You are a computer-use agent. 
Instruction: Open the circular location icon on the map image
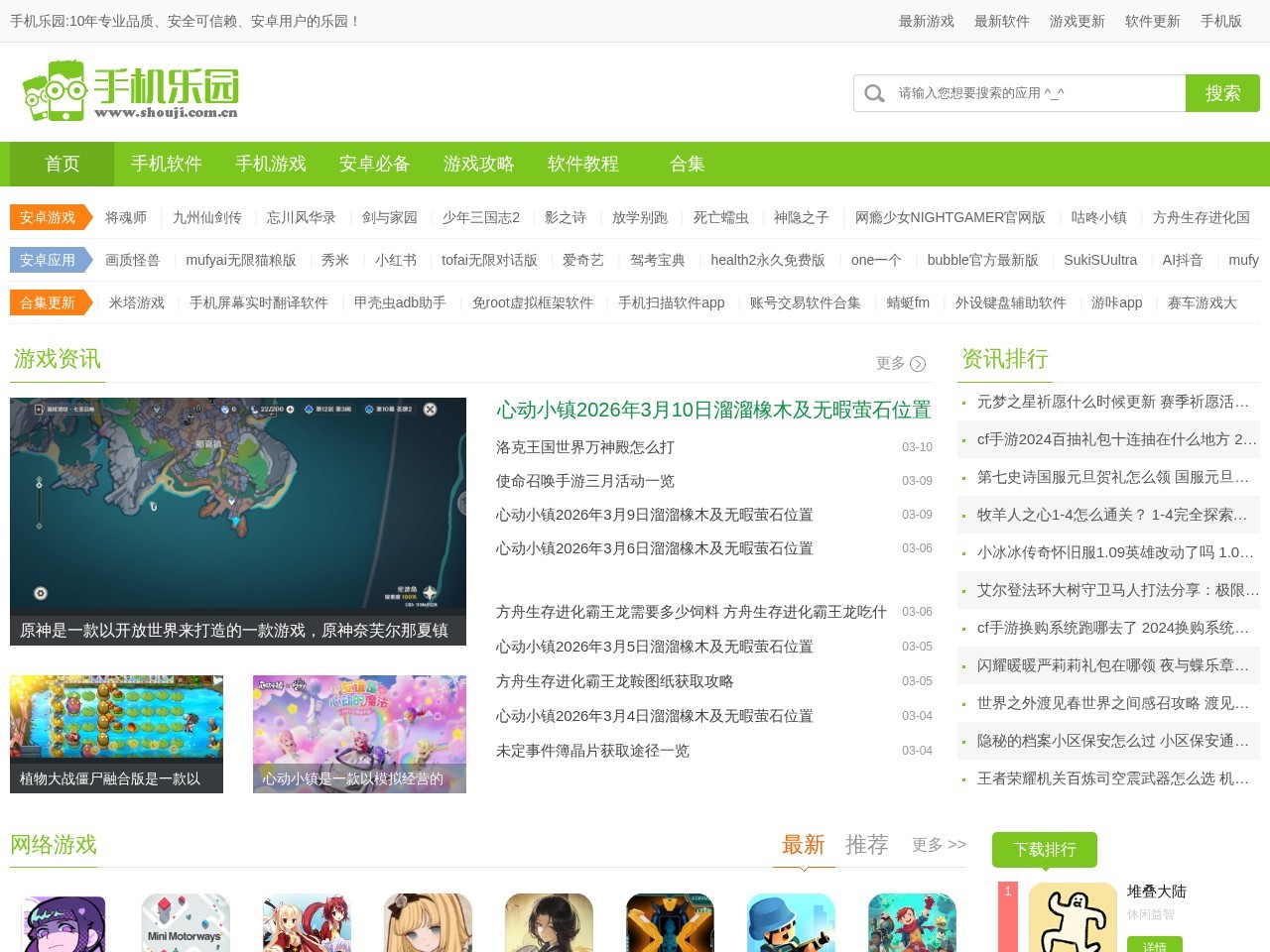pos(40,593)
